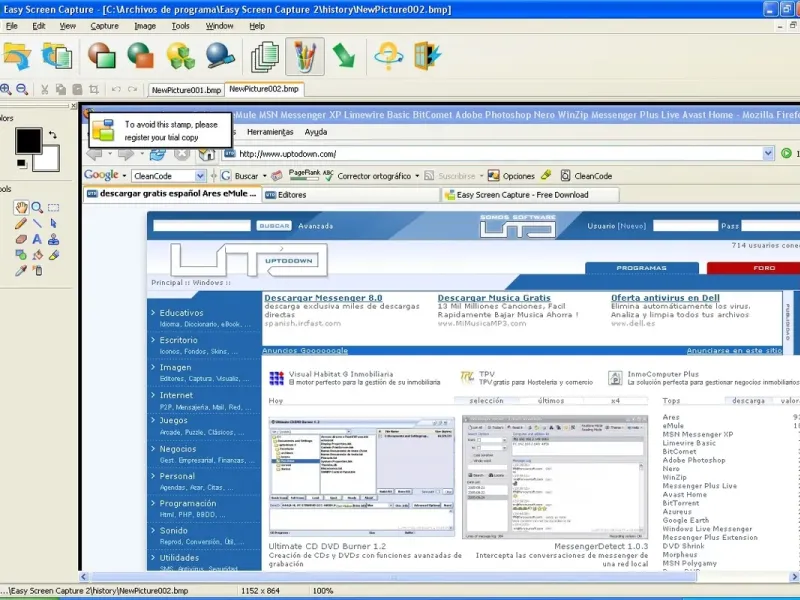Viewport: 800px width, 600px height.
Task: Toggle the paint brushes cup icon
Action: [305, 56]
